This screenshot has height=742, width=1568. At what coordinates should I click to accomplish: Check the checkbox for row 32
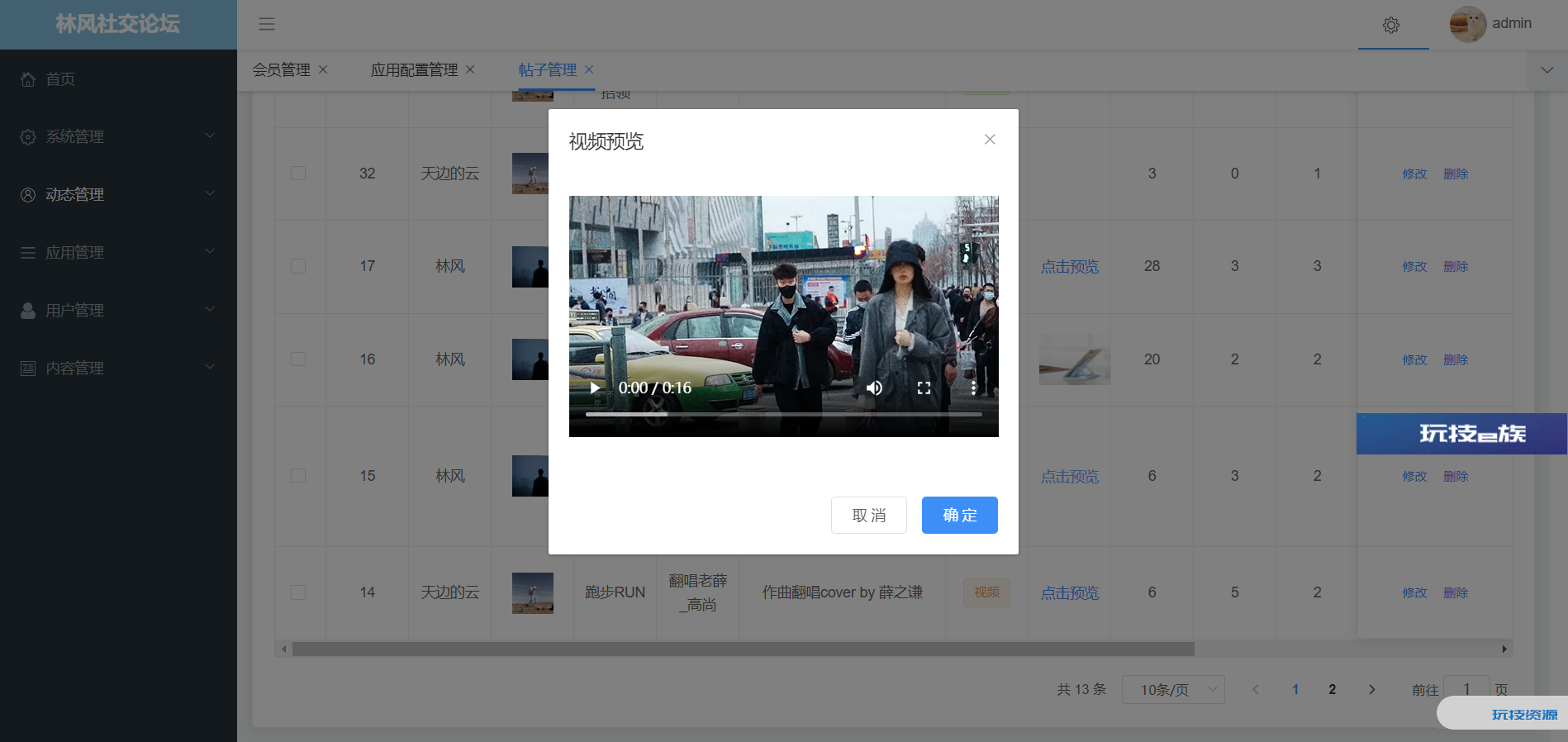point(298,174)
